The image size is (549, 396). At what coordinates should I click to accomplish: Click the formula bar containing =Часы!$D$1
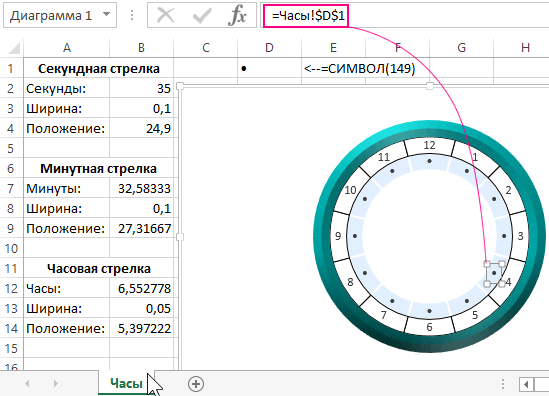pos(406,15)
